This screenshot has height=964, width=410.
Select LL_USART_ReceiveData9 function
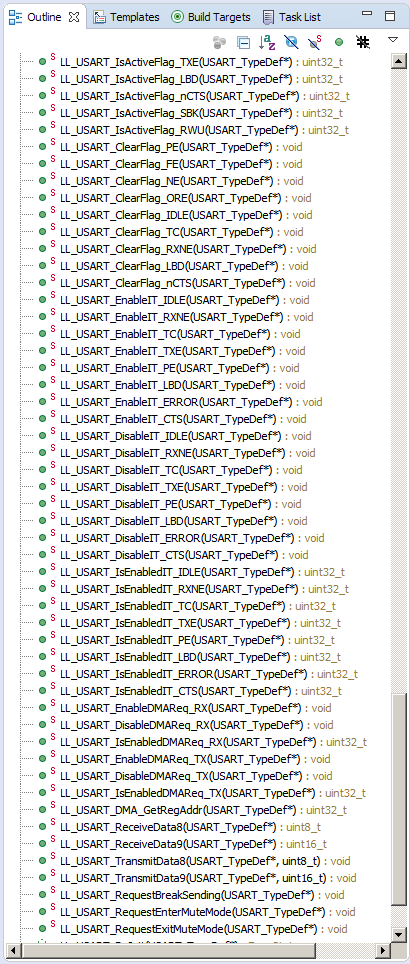[x=194, y=845]
